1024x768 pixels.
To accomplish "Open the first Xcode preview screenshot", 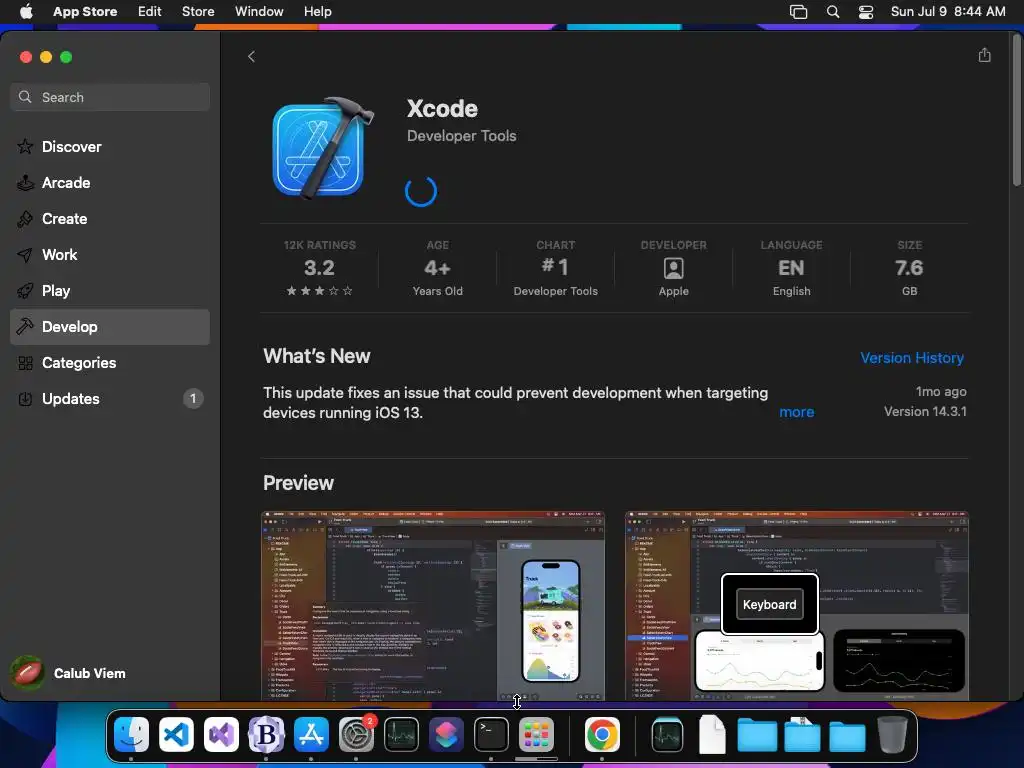I will [x=432, y=605].
